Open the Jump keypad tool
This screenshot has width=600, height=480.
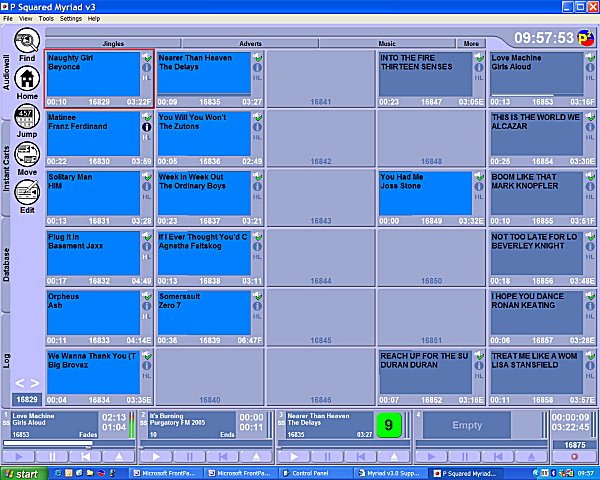(27, 120)
